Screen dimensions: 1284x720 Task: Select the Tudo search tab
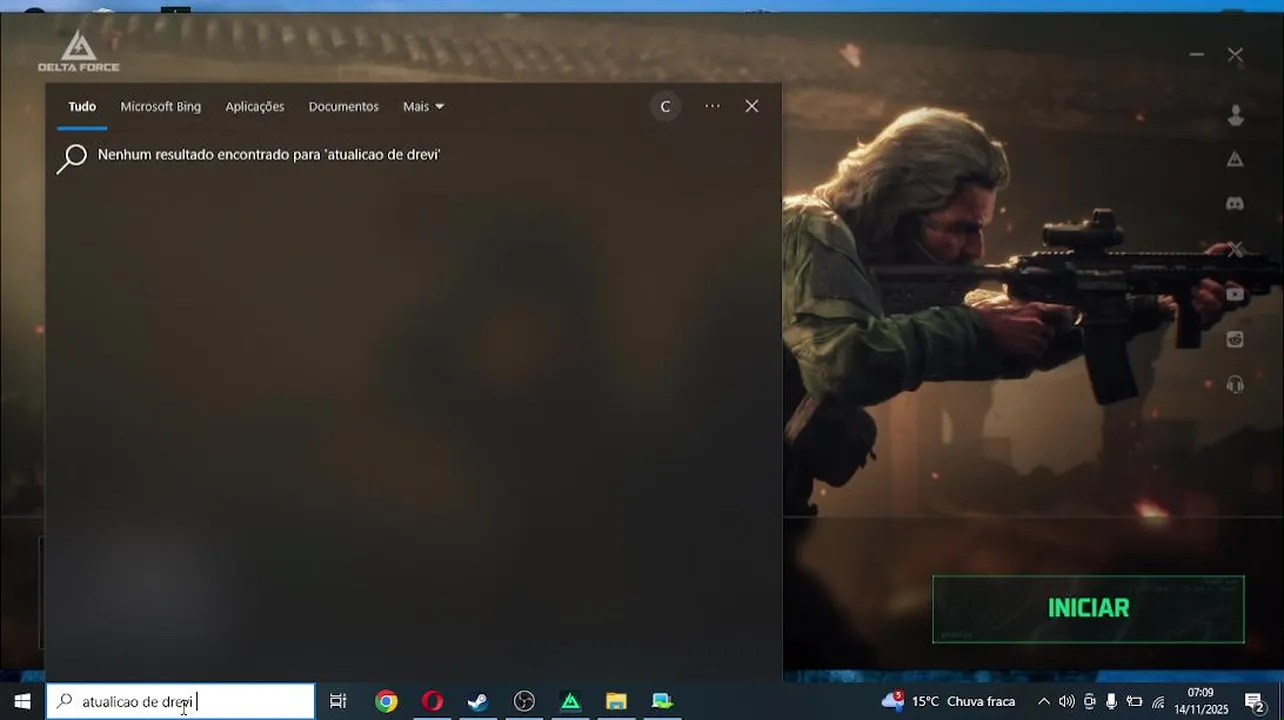click(x=82, y=106)
